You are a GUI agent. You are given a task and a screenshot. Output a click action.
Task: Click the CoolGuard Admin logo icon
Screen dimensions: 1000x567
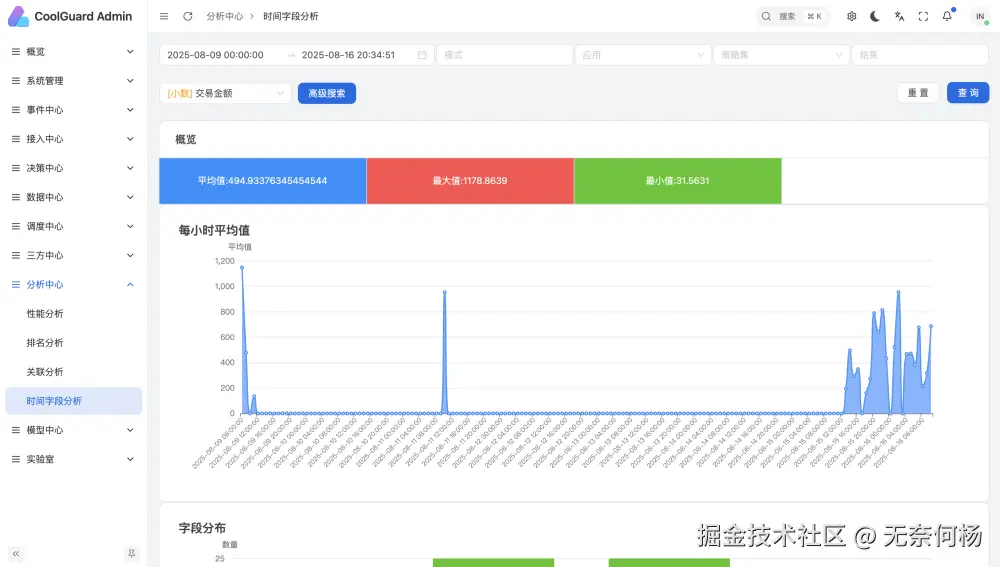click(x=18, y=17)
